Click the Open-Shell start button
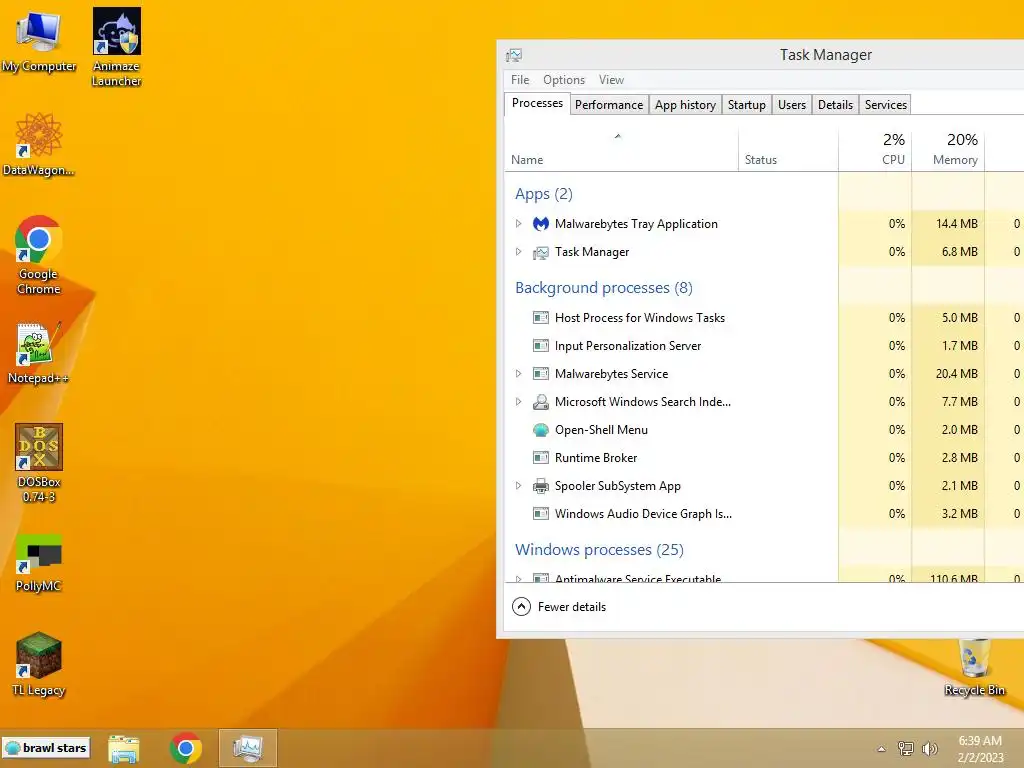The image size is (1024, 768). click(x=46, y=748)
